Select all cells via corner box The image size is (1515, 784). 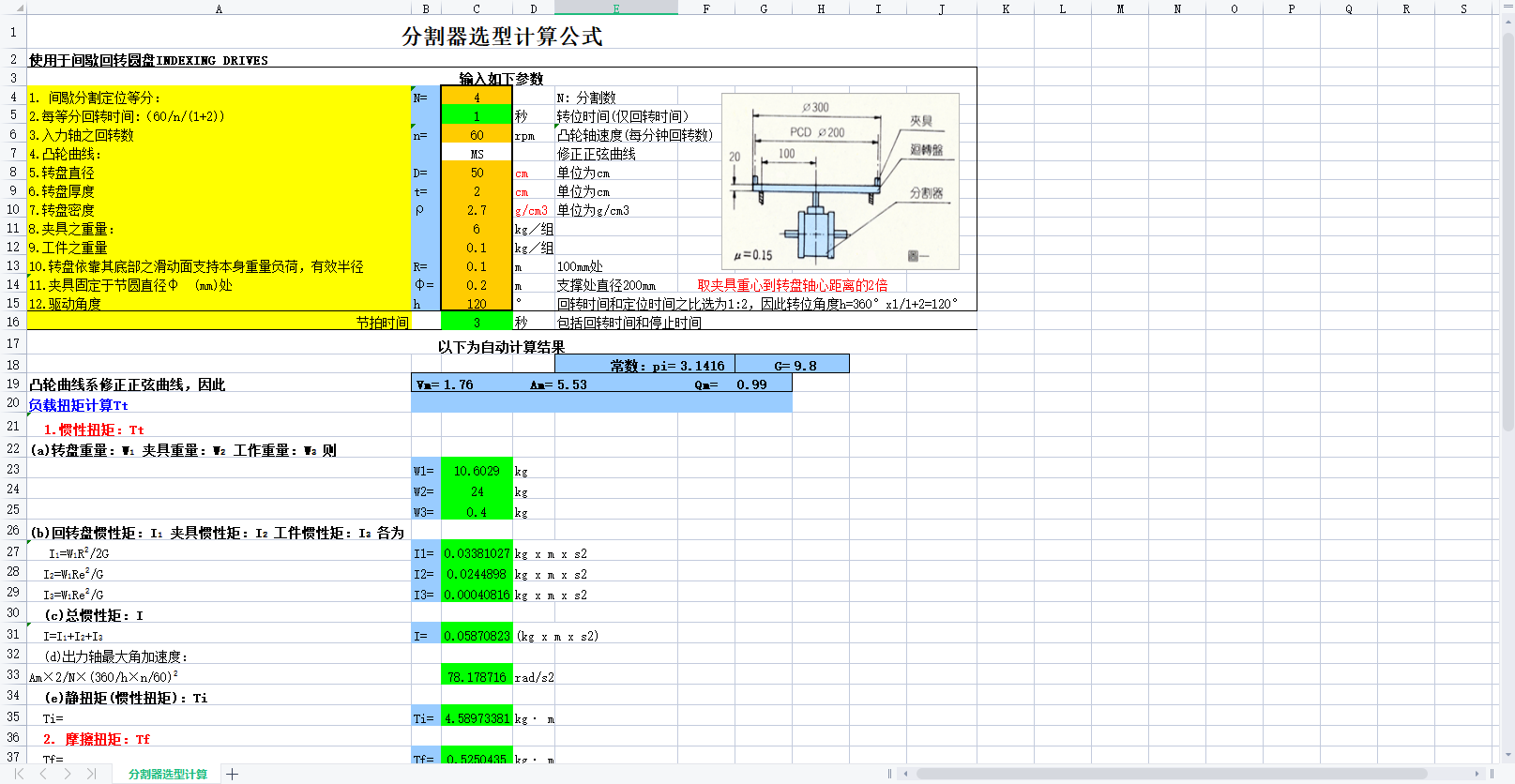(13, 8)
